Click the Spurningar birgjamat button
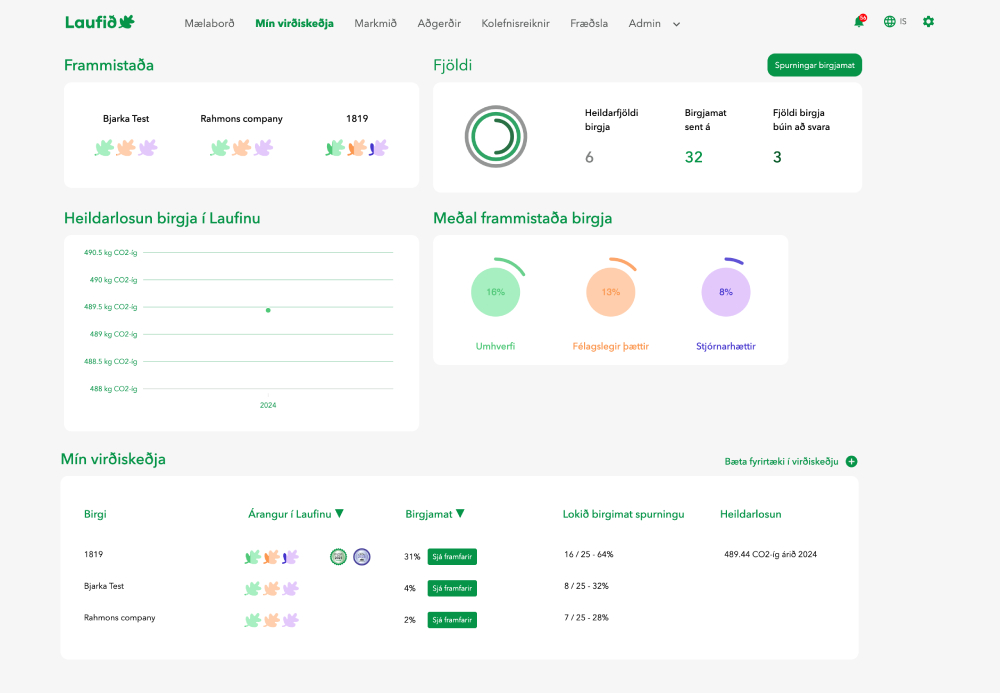 click(x=814, y=65)
